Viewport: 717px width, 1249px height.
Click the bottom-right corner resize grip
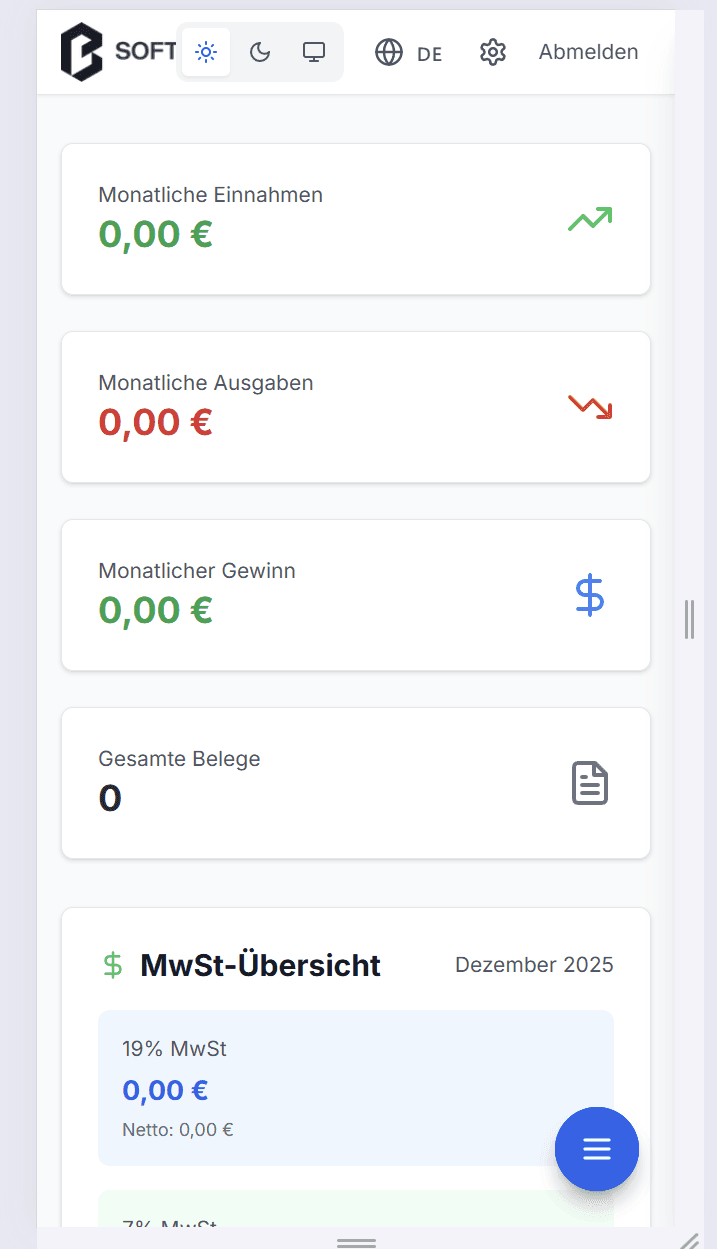pos(689,1241)
